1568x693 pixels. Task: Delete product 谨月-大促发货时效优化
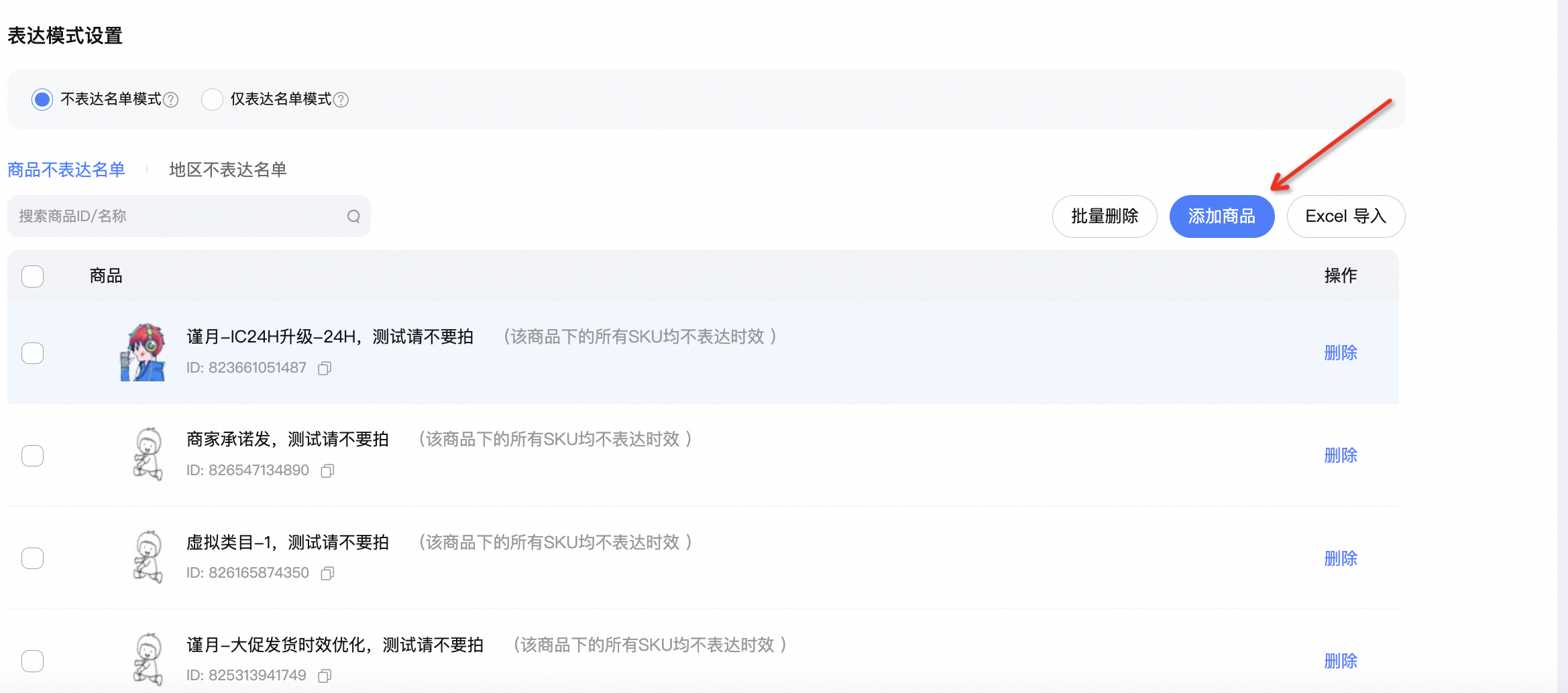[1341, 661]
